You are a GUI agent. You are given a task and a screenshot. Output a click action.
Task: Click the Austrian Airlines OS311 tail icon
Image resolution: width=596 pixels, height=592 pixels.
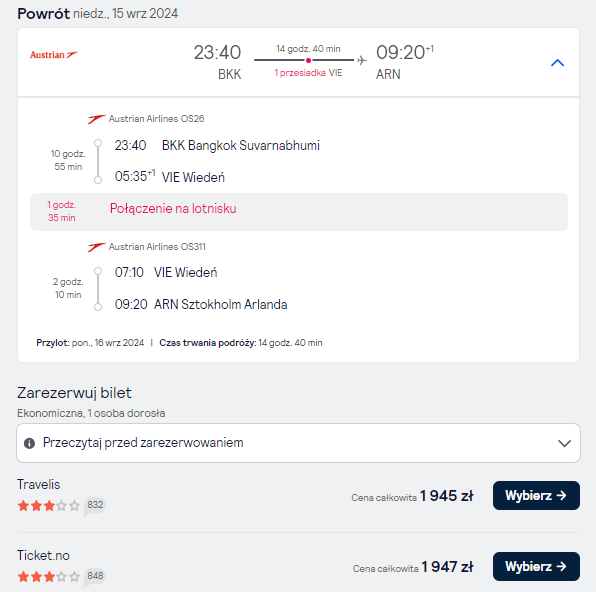[96, 247]
